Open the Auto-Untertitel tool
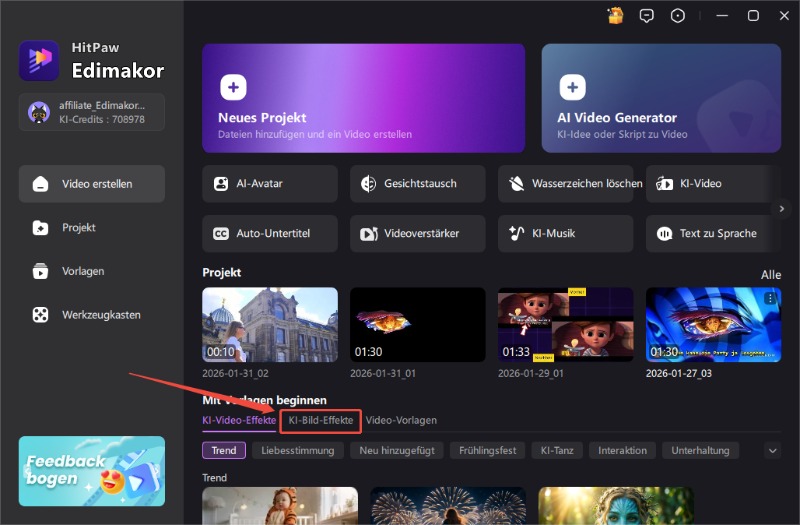The width and height of the screenshot is (800, 525). [x=269, y=234]
